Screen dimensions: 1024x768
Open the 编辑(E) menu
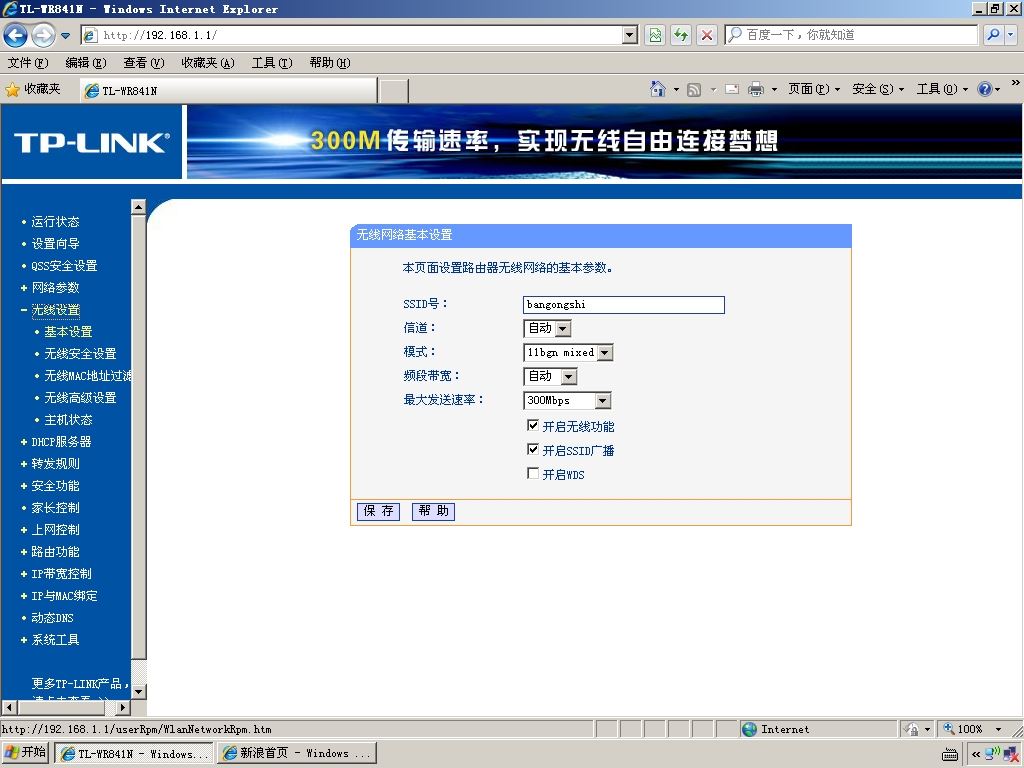coord(86,63)
